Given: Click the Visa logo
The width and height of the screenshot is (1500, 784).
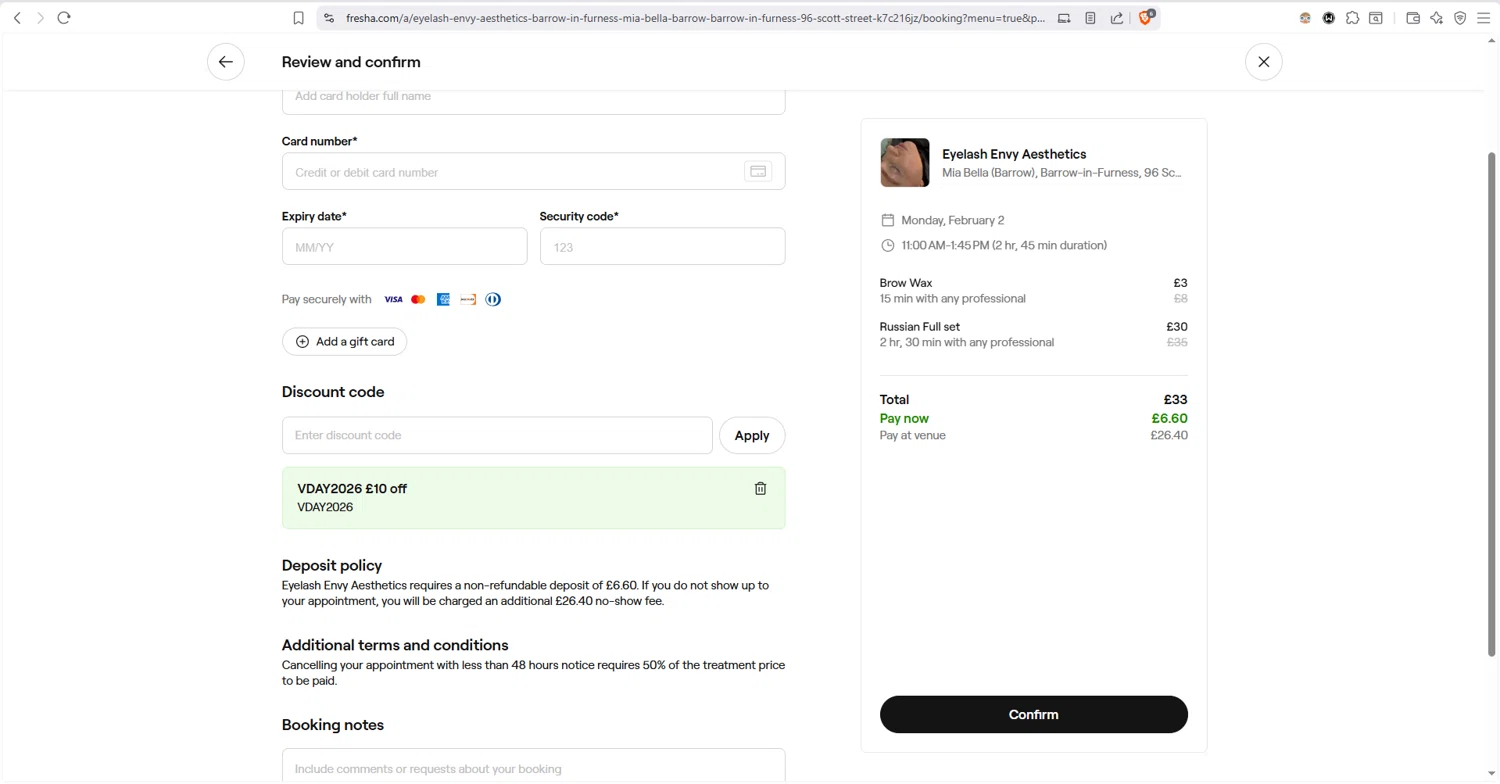Looking at the screenshot, I should pos(393,300).
